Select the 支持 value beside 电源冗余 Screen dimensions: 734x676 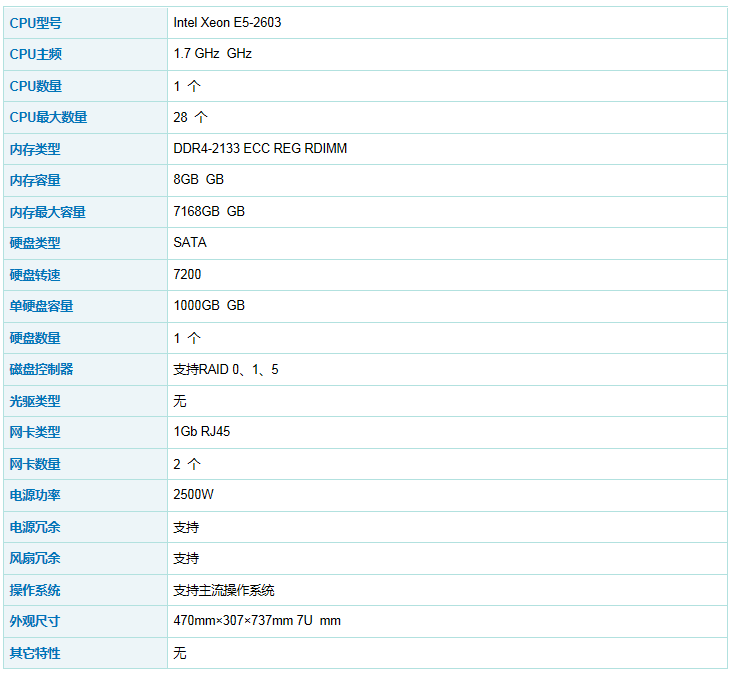tap(186, 527)
